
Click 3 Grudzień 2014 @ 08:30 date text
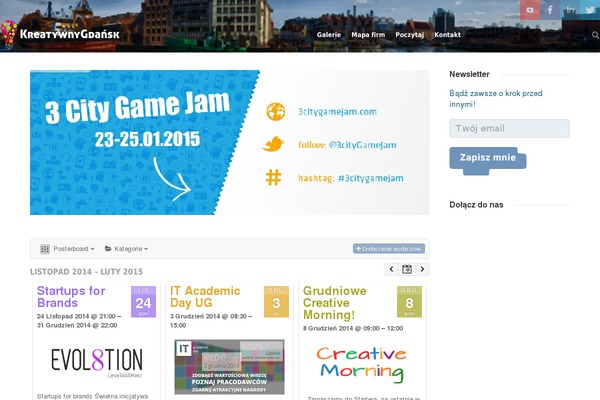pos(211,321)
